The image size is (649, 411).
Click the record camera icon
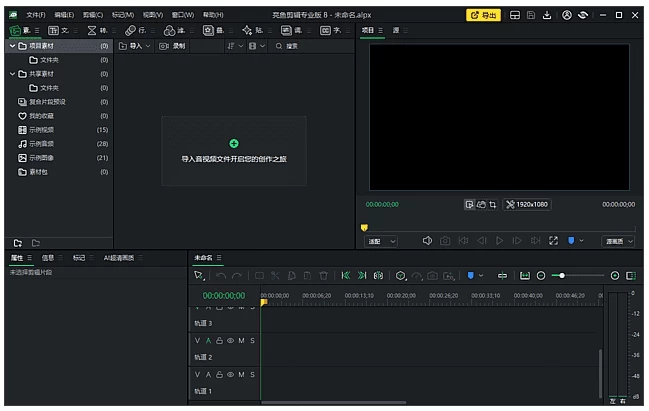tap(164, 46)
